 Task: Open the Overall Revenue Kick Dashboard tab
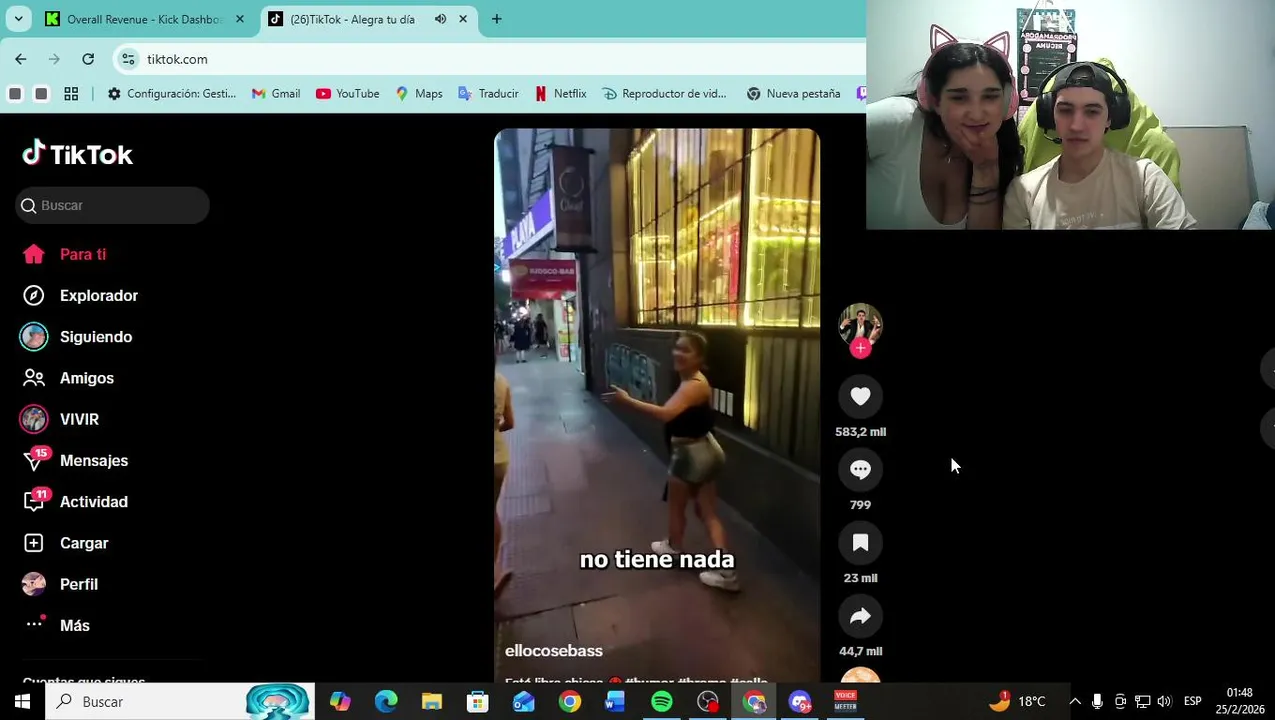click(x=143, y=19)
